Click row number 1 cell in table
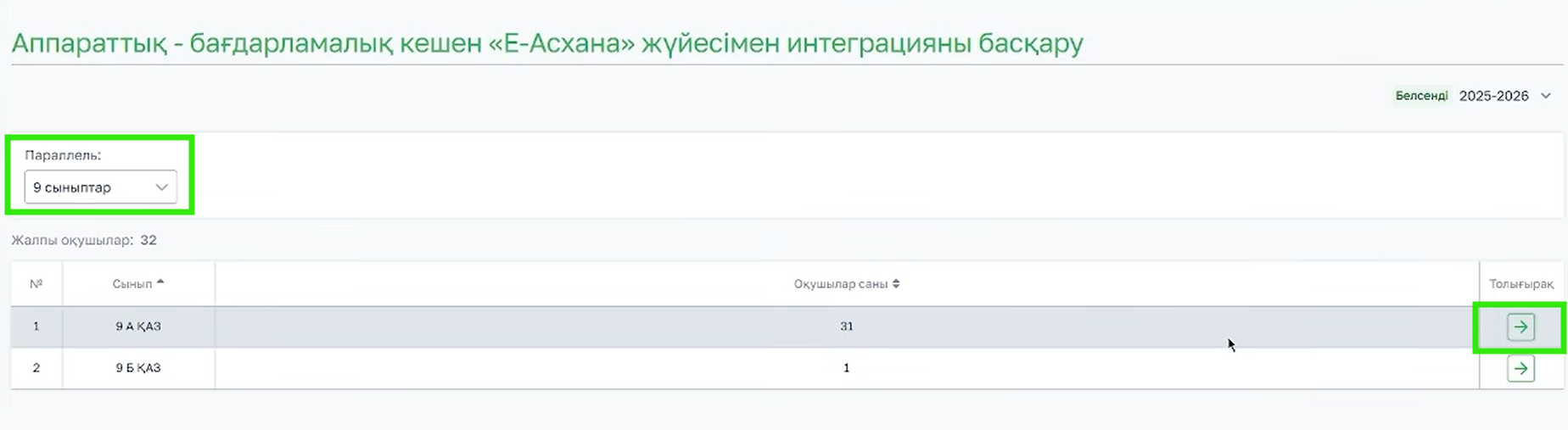This screenshot has height=430, width=1568. pos(36,327)
